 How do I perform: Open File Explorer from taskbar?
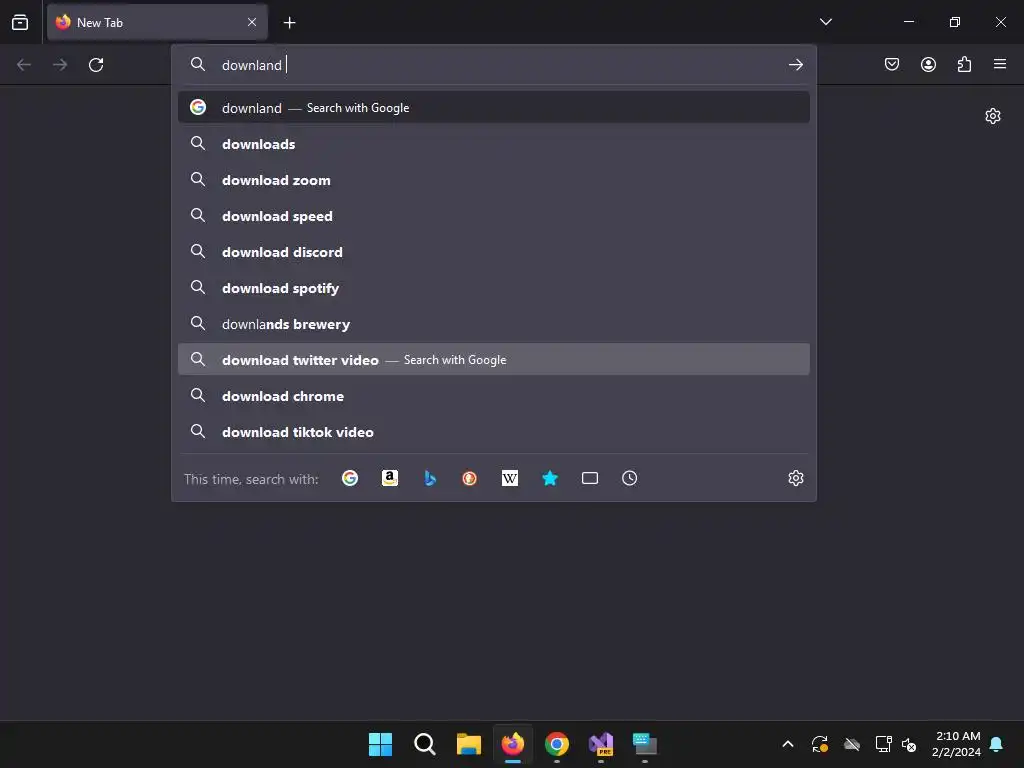(469, 744)
